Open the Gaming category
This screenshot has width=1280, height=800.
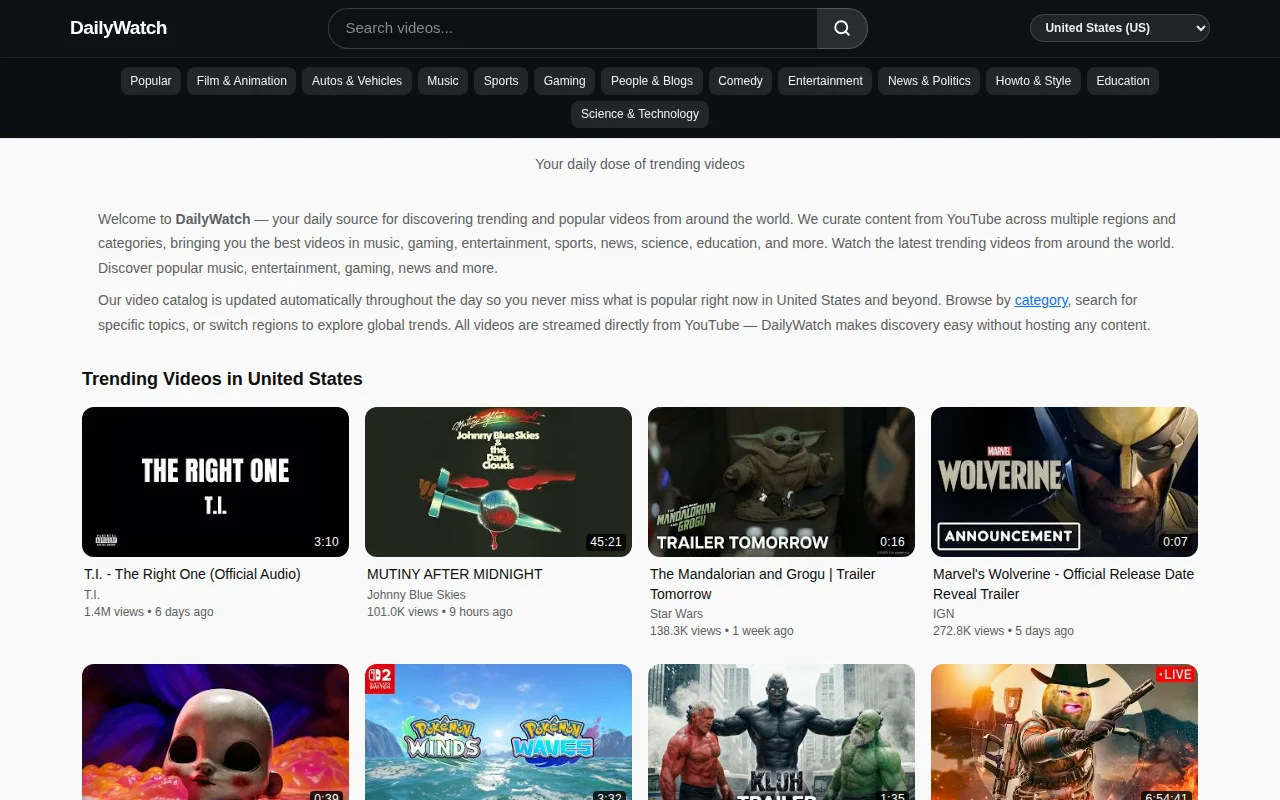coord(565,81)
